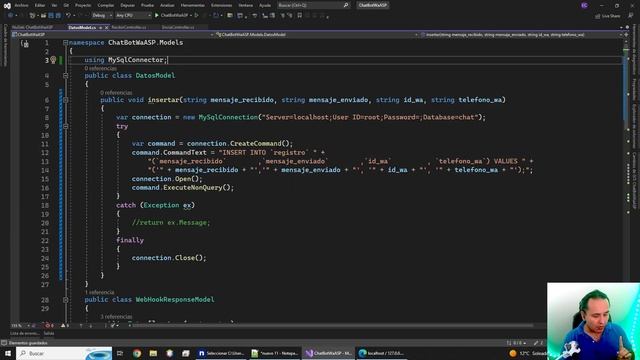
Task: Click the '1 referencia' link above WebHookResponseModel
Action: 100,292
